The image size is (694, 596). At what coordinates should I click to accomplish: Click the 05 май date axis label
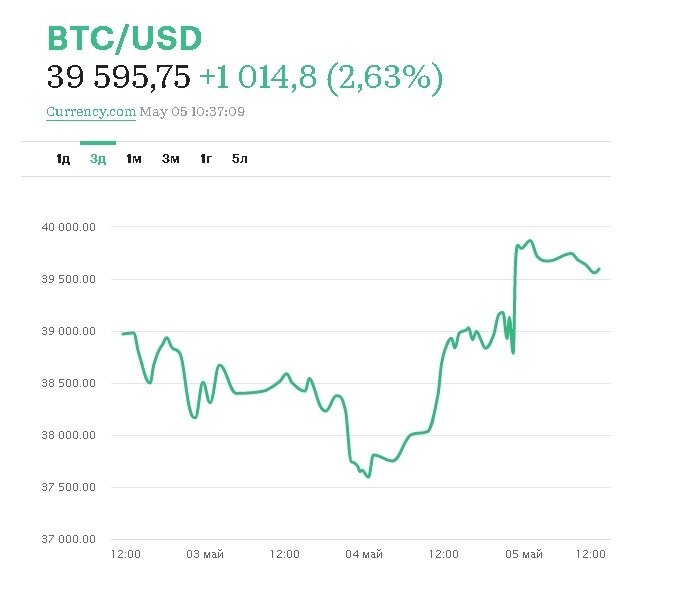pos(524,554)
